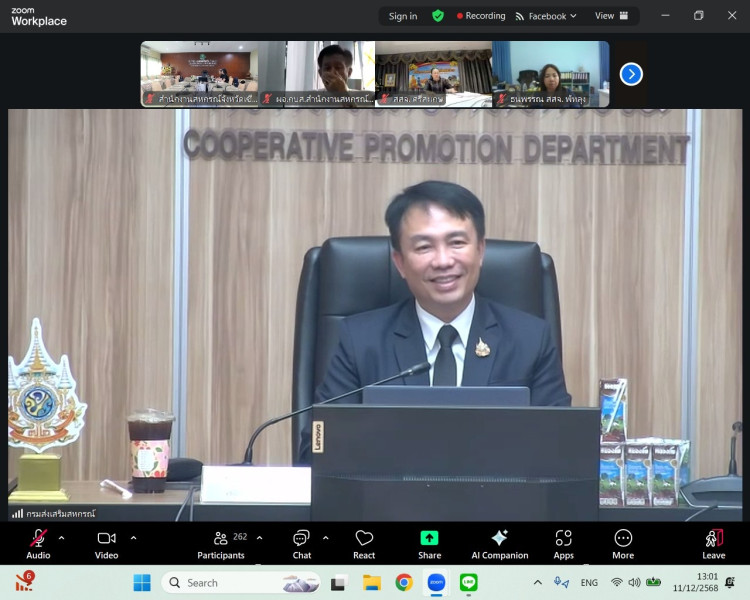750x600 pixels.
Task: Leave the meeting
Action: [713, 543]
